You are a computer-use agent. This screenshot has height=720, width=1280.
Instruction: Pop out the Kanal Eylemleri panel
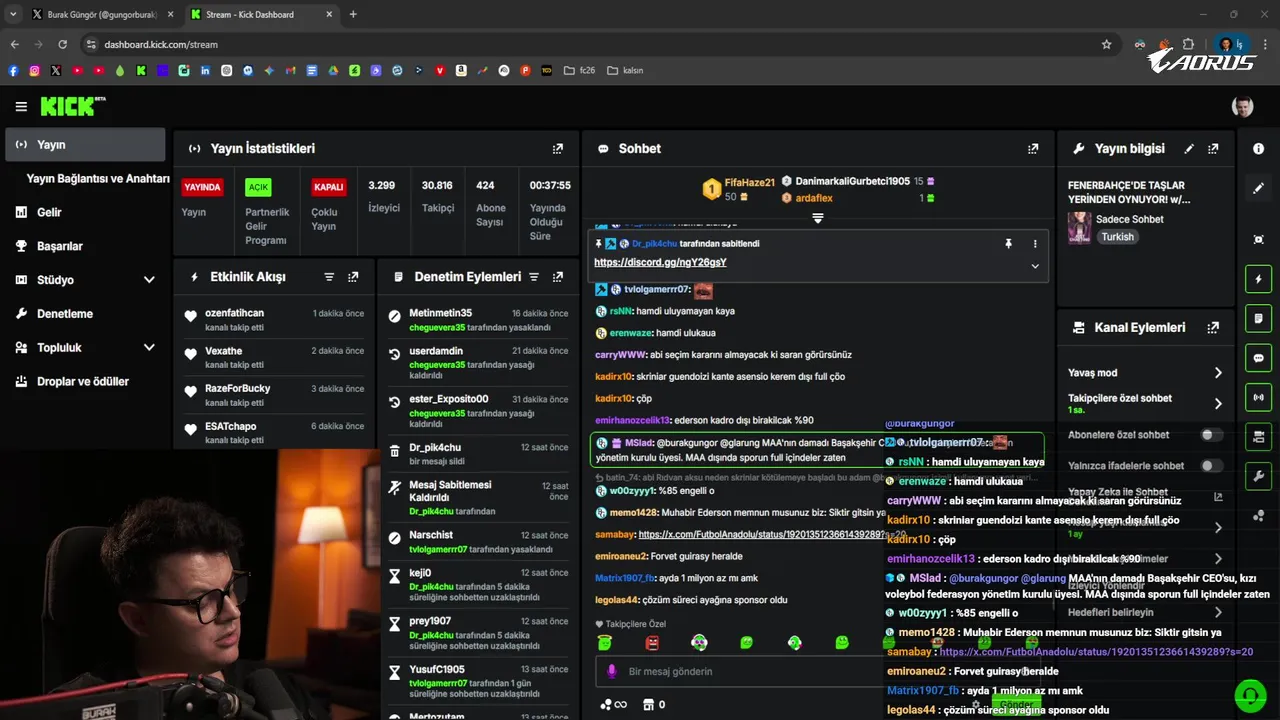(1213, 328)
